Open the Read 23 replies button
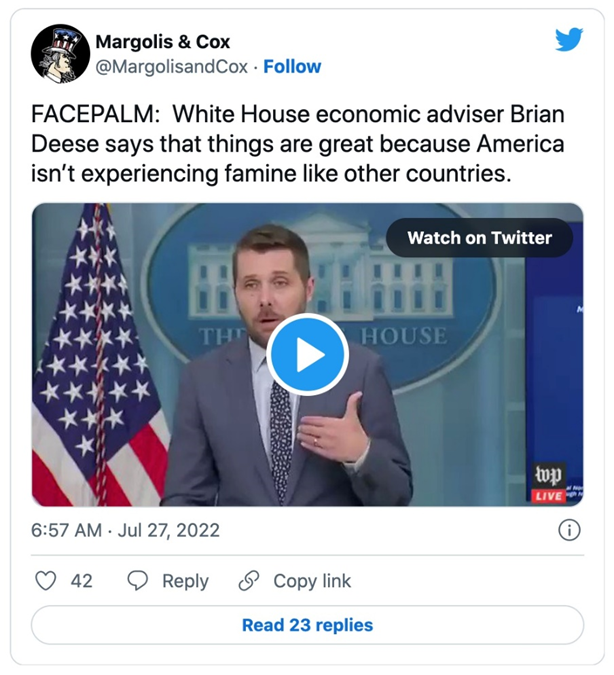Viewport: 614px width, 675px height. pos(307,625)
